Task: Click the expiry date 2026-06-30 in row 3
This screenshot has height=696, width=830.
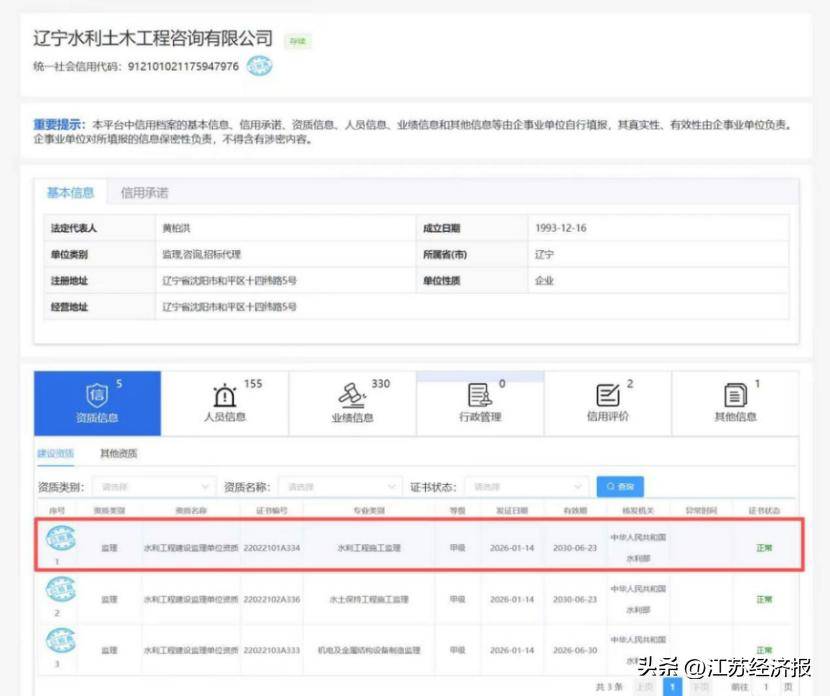Action: tap(575, 650)
